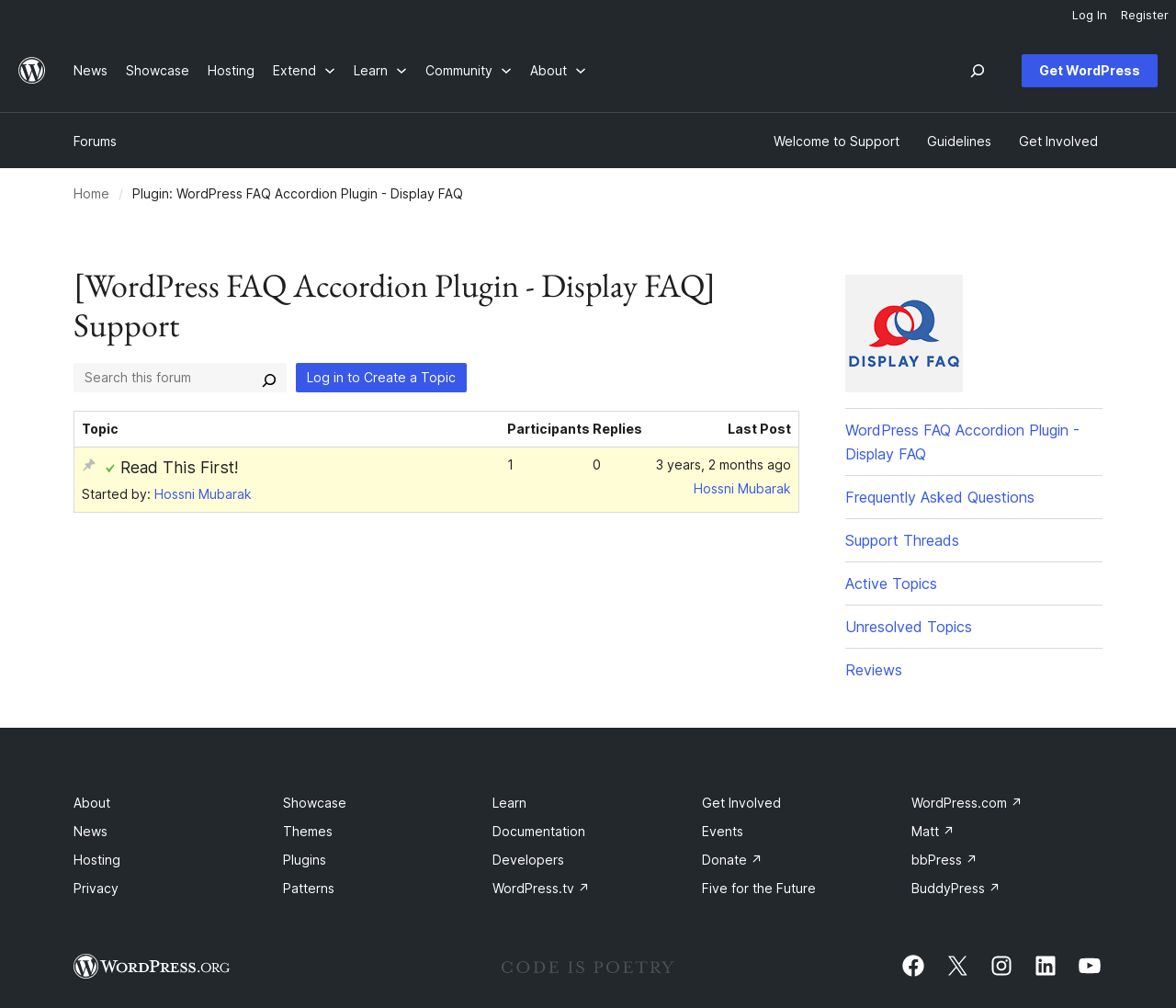Open Frequently Asked Questions sidebar link

pyautogui.click(x=940, y=497)
